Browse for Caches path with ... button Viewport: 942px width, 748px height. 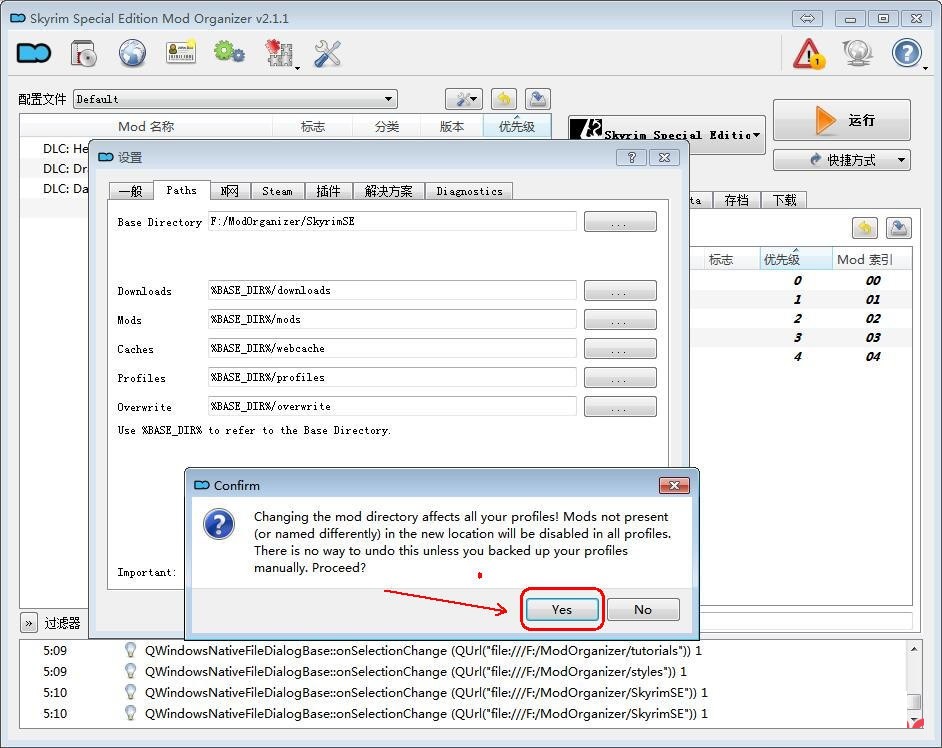(x=620, y=348)
